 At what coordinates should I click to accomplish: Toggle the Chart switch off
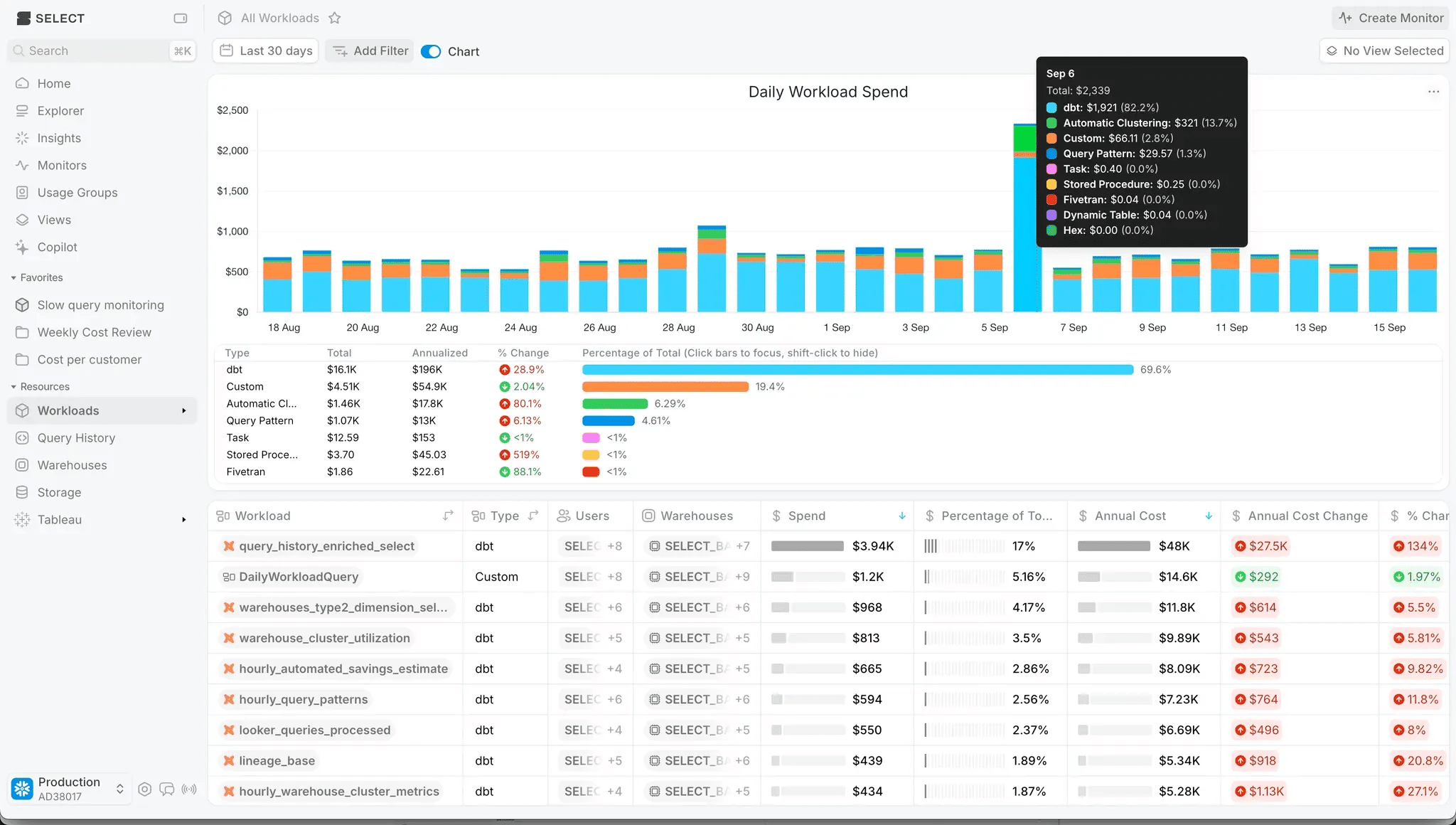[x=431, y=52]
